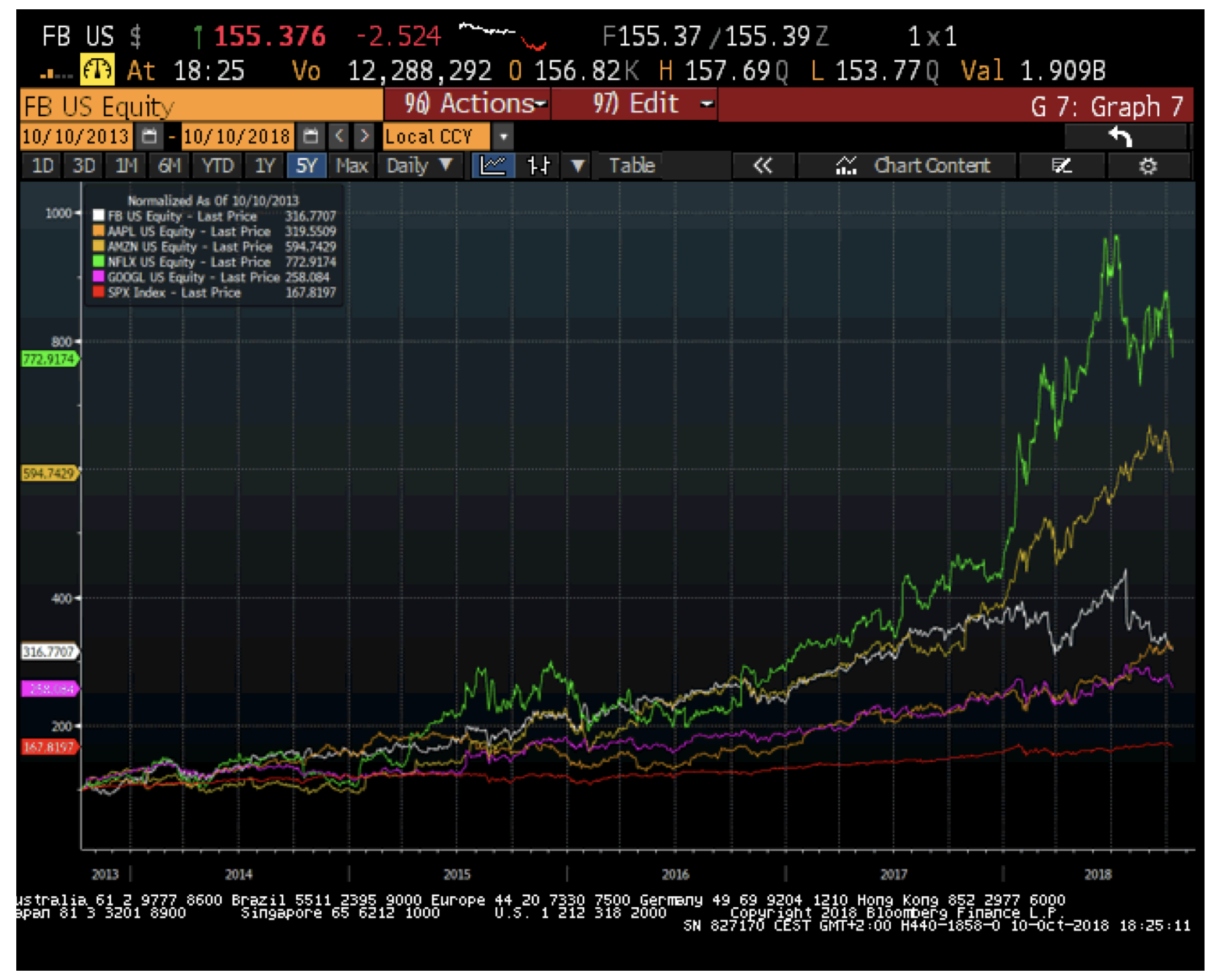Select SPX Index legend row

[x=215, y=292]
